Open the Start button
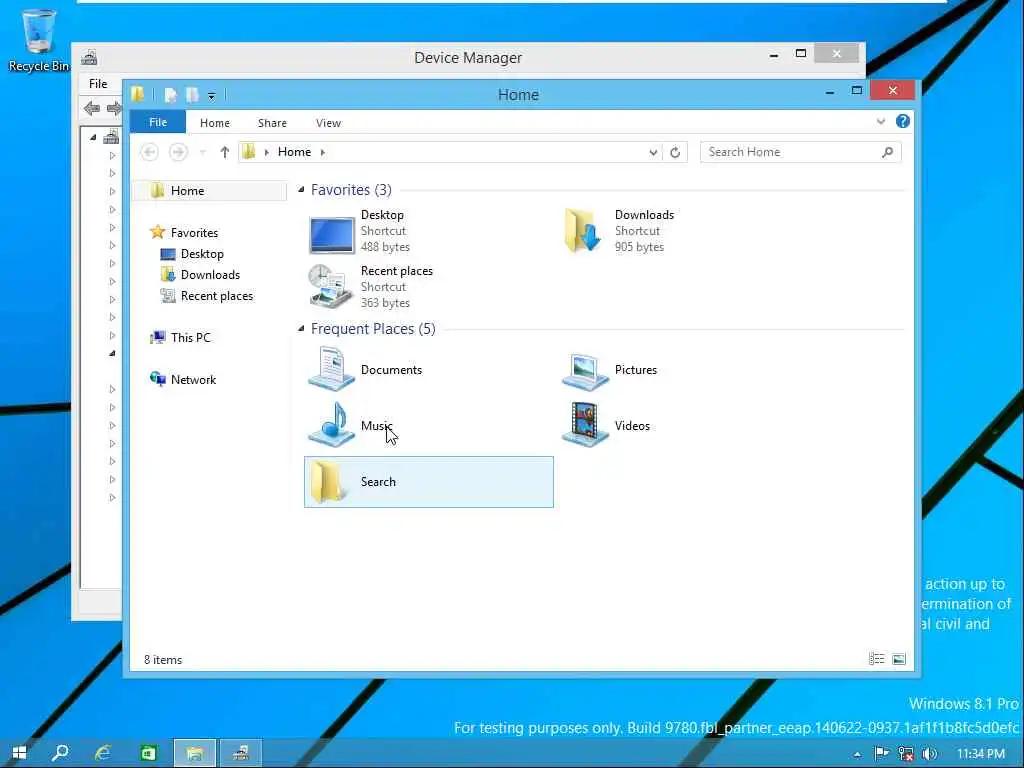 click(x=20, y=753)
